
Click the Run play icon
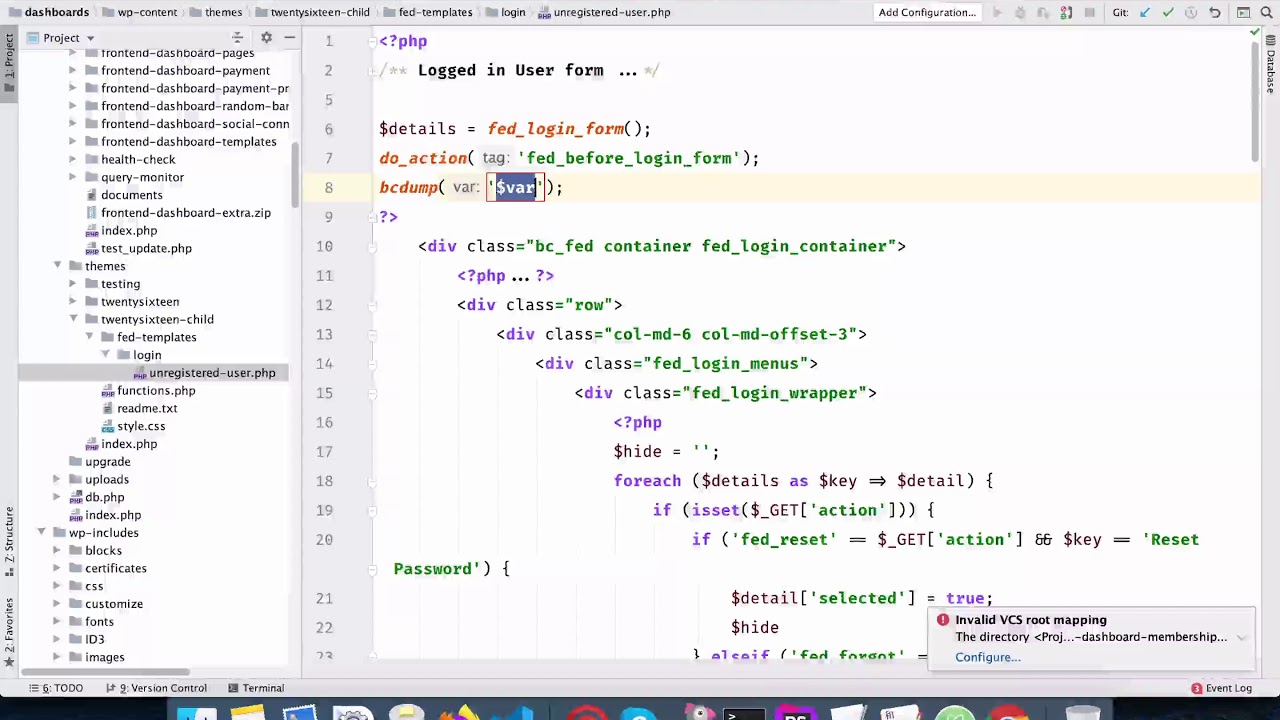click(x=997, y=12)
